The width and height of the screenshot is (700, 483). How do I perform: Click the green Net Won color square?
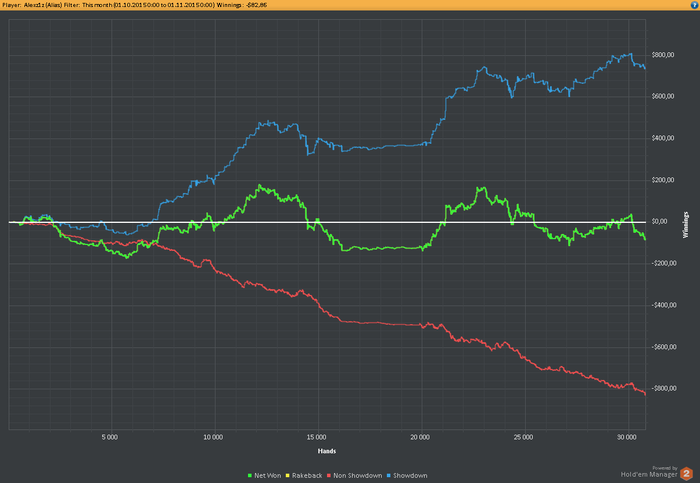tap(250, 476)
